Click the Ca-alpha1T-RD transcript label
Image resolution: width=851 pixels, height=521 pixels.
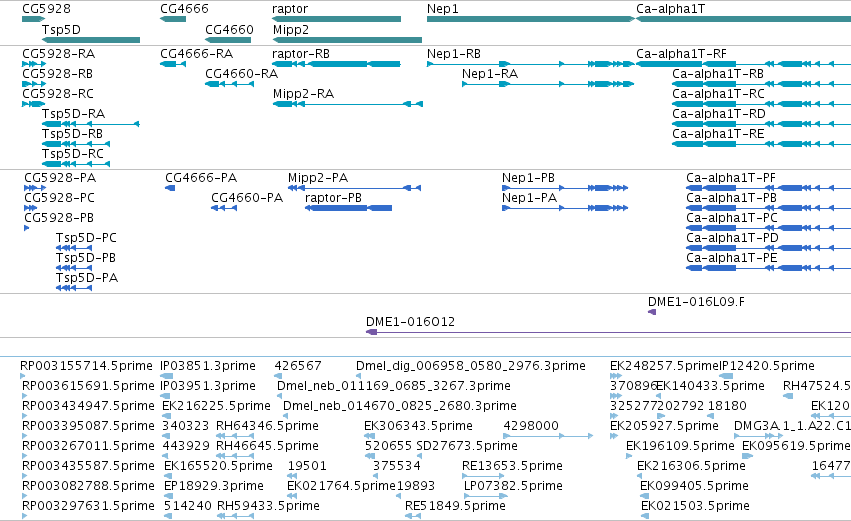tap(719, 113)
